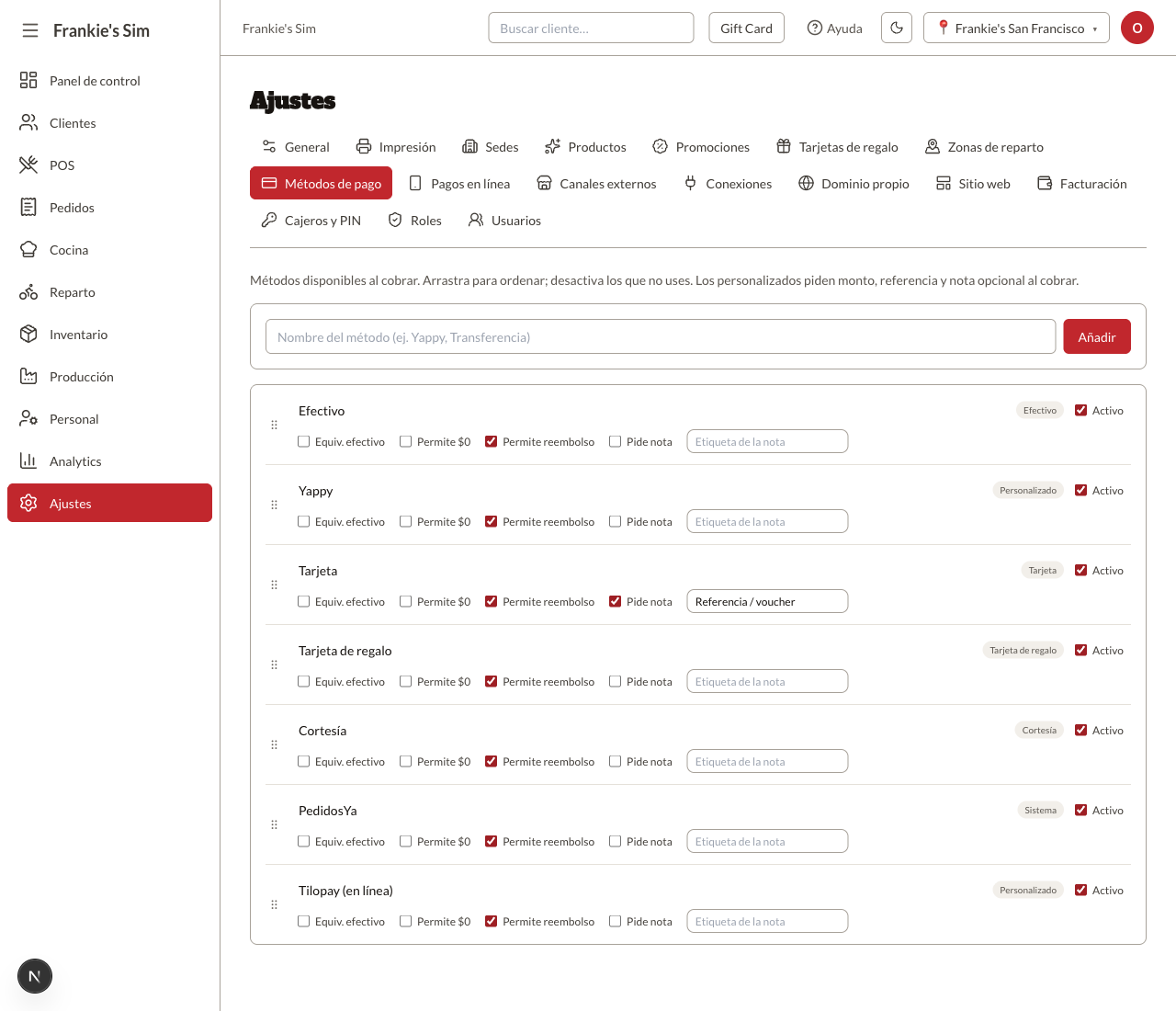Open Cocina chef hat icon

click(x=28, y=250)
